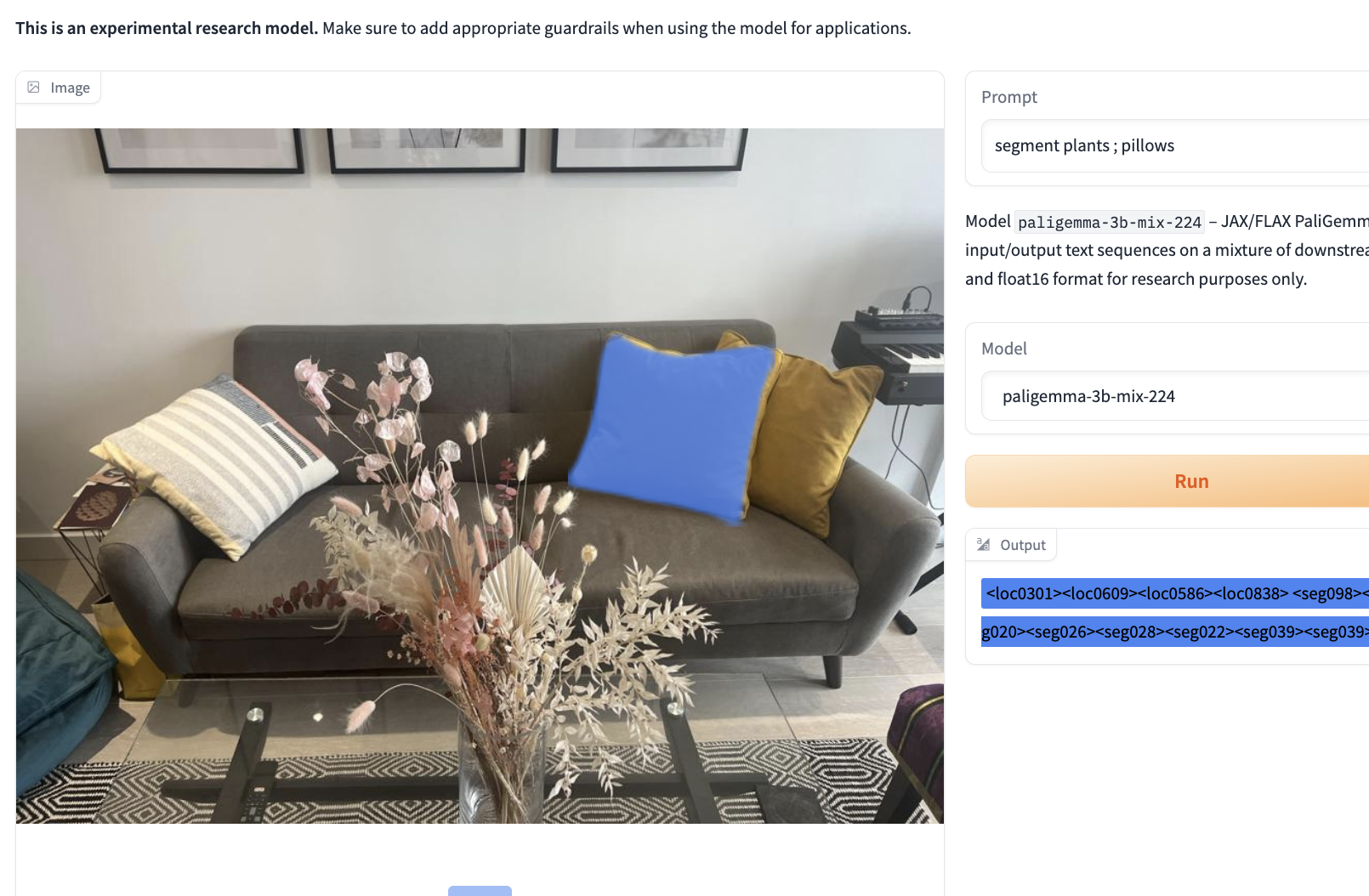
Task: Click the Image label icon
Action: coord(34,88)
